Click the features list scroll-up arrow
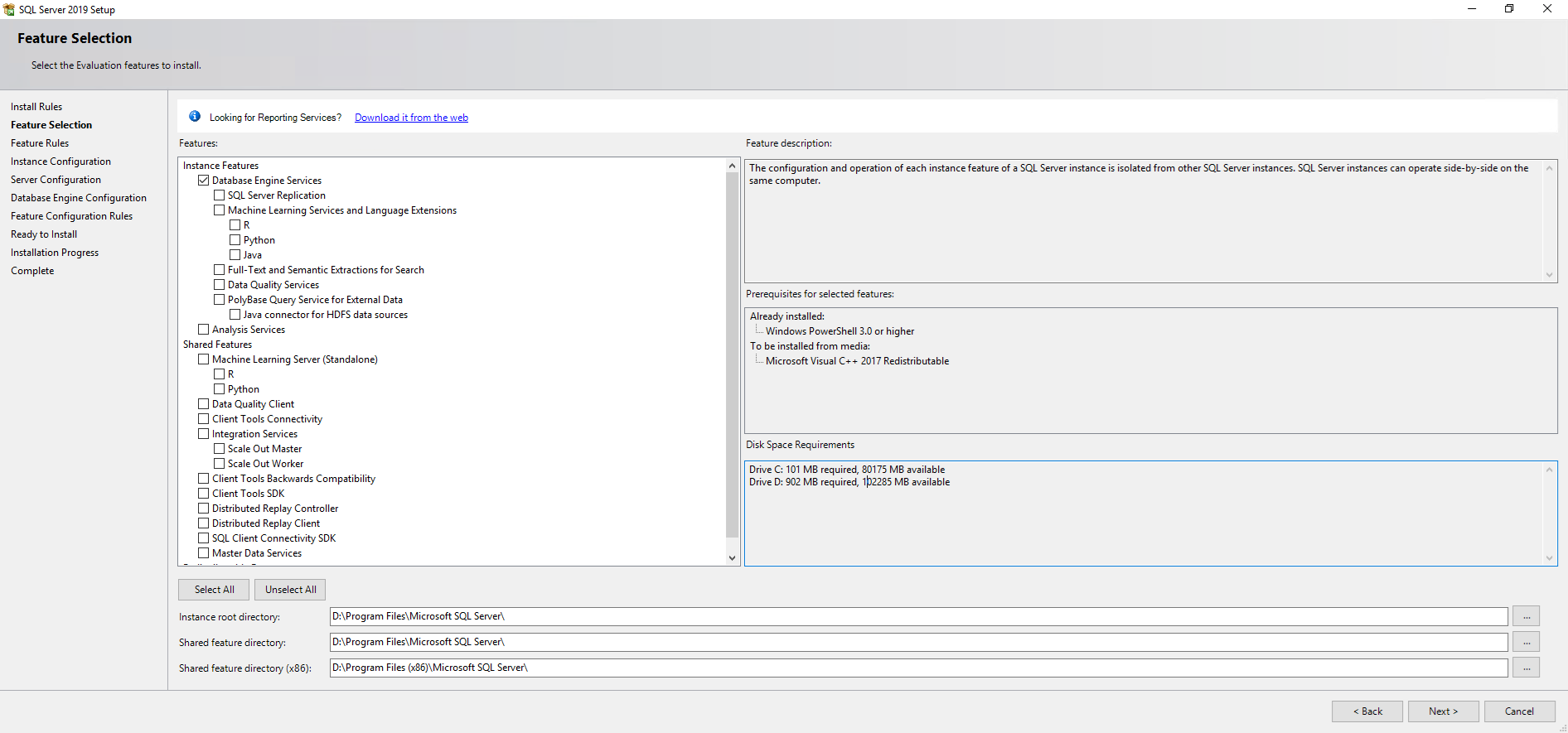Screen dimensions: 1568x733 point(732,166)
